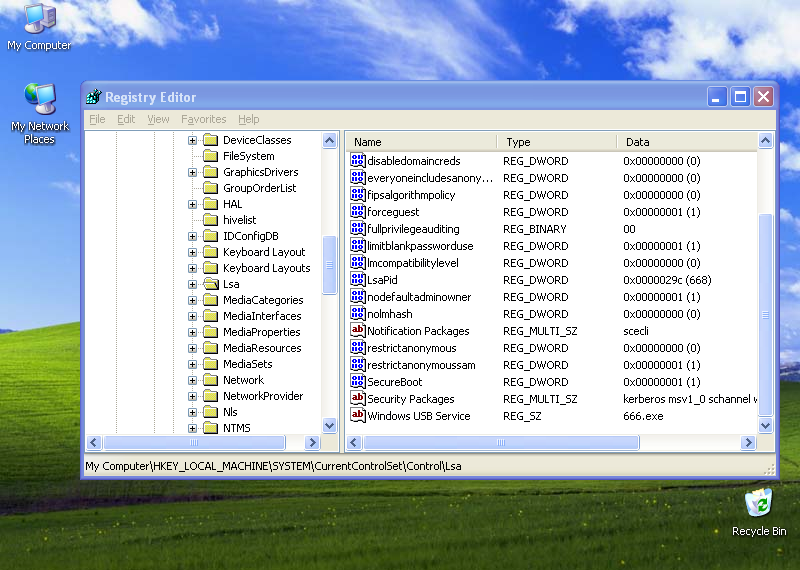Open the Edit menu

pyautogui.click(x=126, y=119)
